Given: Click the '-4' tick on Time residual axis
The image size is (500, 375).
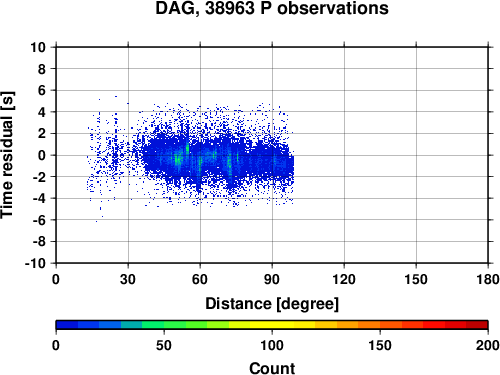Looking at the screenshot, I should (x=39, y=199).
